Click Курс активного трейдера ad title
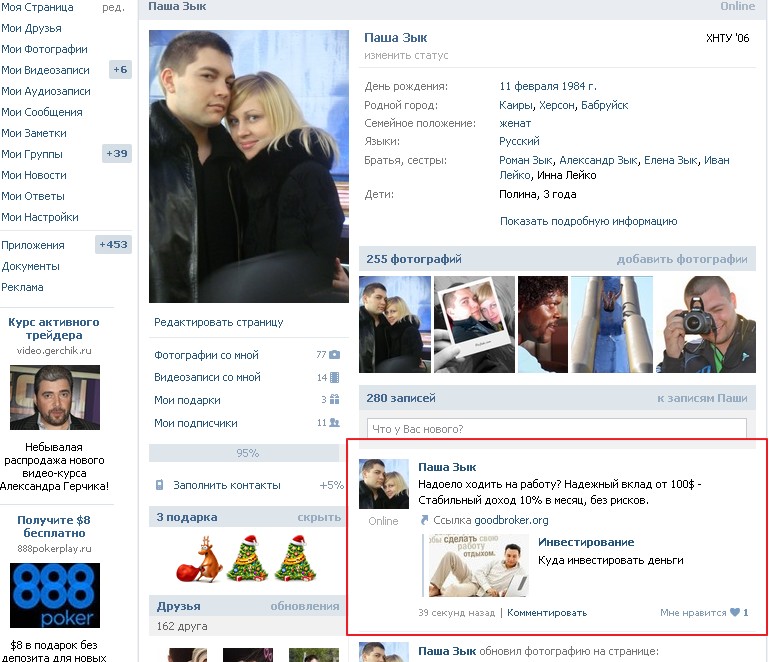Image resolution: width=772 pixels, height=662 pixels. [x=54, y=328]
